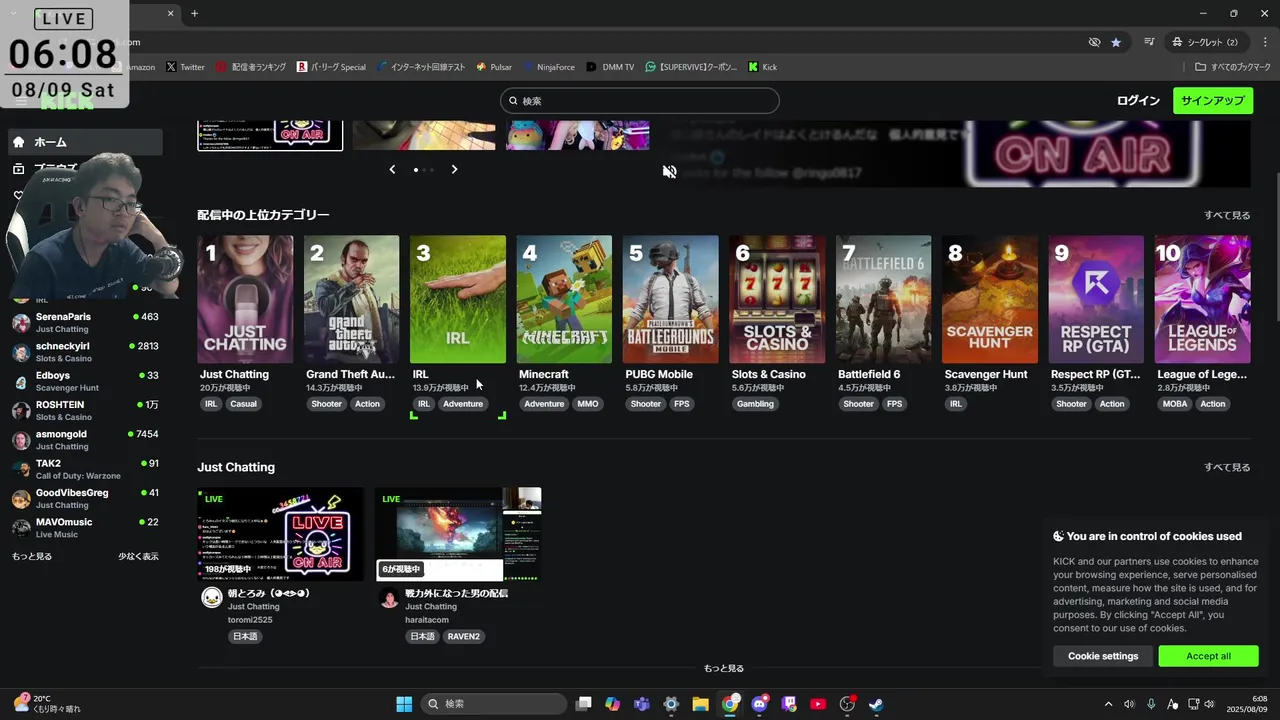This screenshot has width=1280, height=720.
Task: Open Steam from the taskbar
Action: (x=876, y=704)
